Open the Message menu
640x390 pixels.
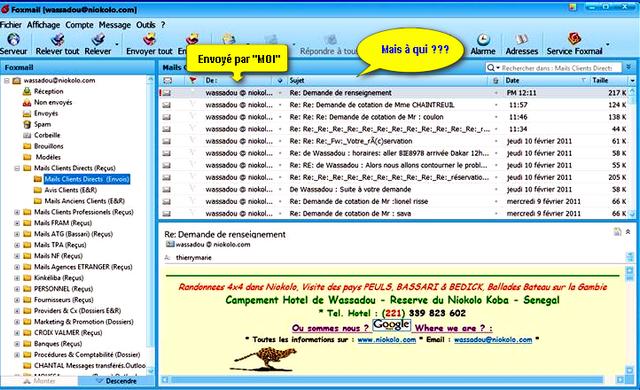pos(115,25)
